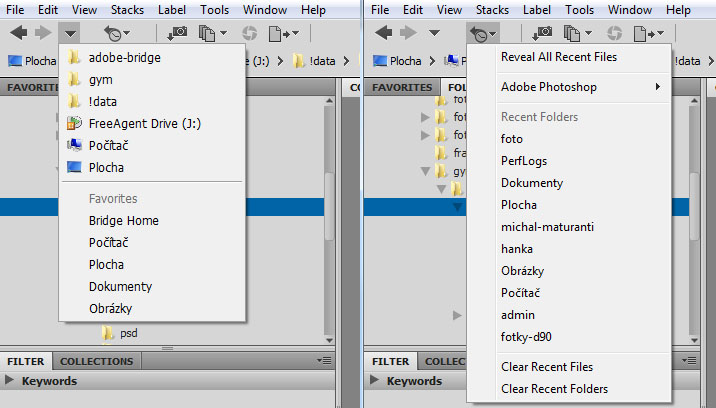Open parent folder dropdown arrow in right window
This screenshot has height=408, width=716.
pos(434,33)
